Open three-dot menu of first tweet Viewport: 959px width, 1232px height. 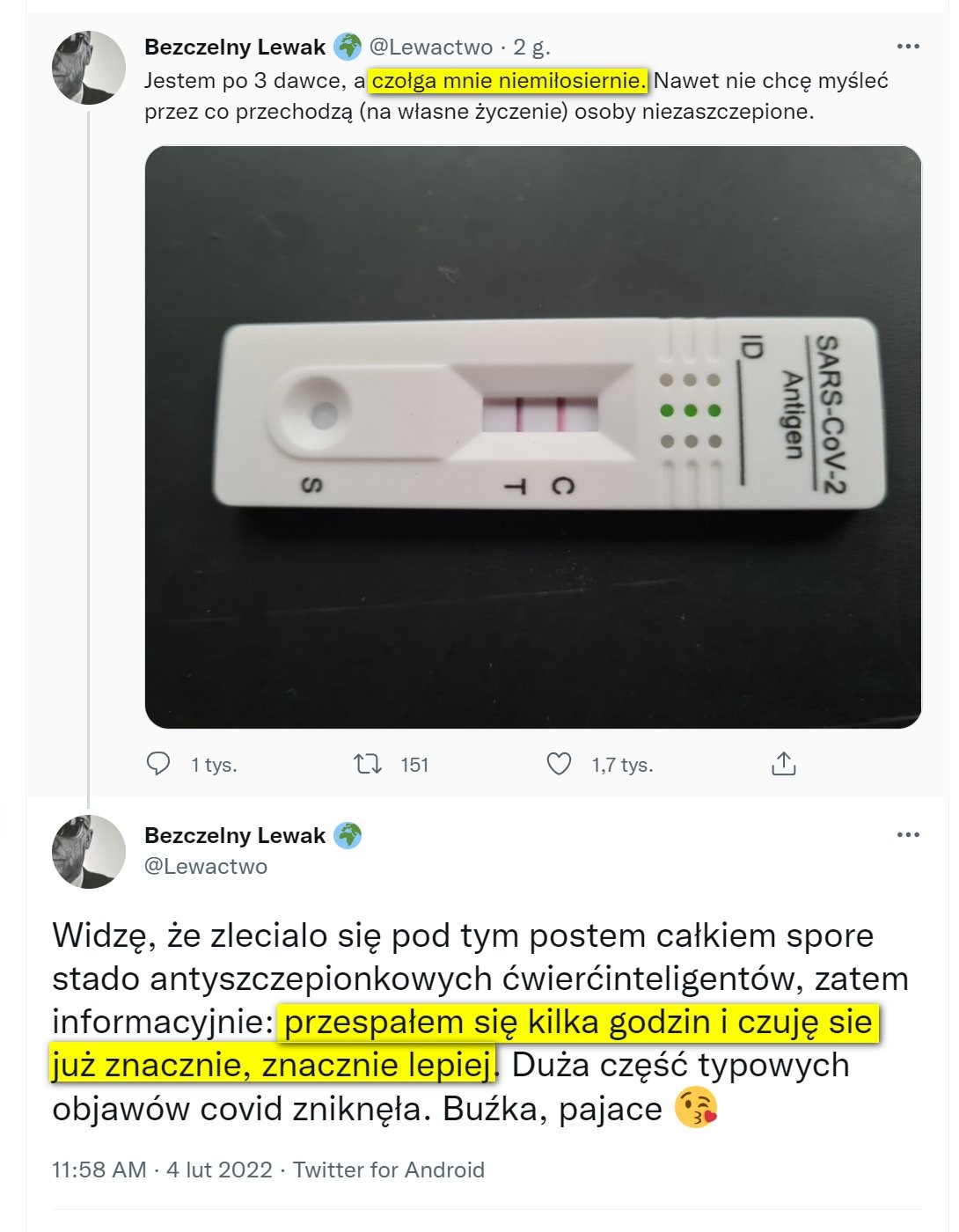click(907, 46)
